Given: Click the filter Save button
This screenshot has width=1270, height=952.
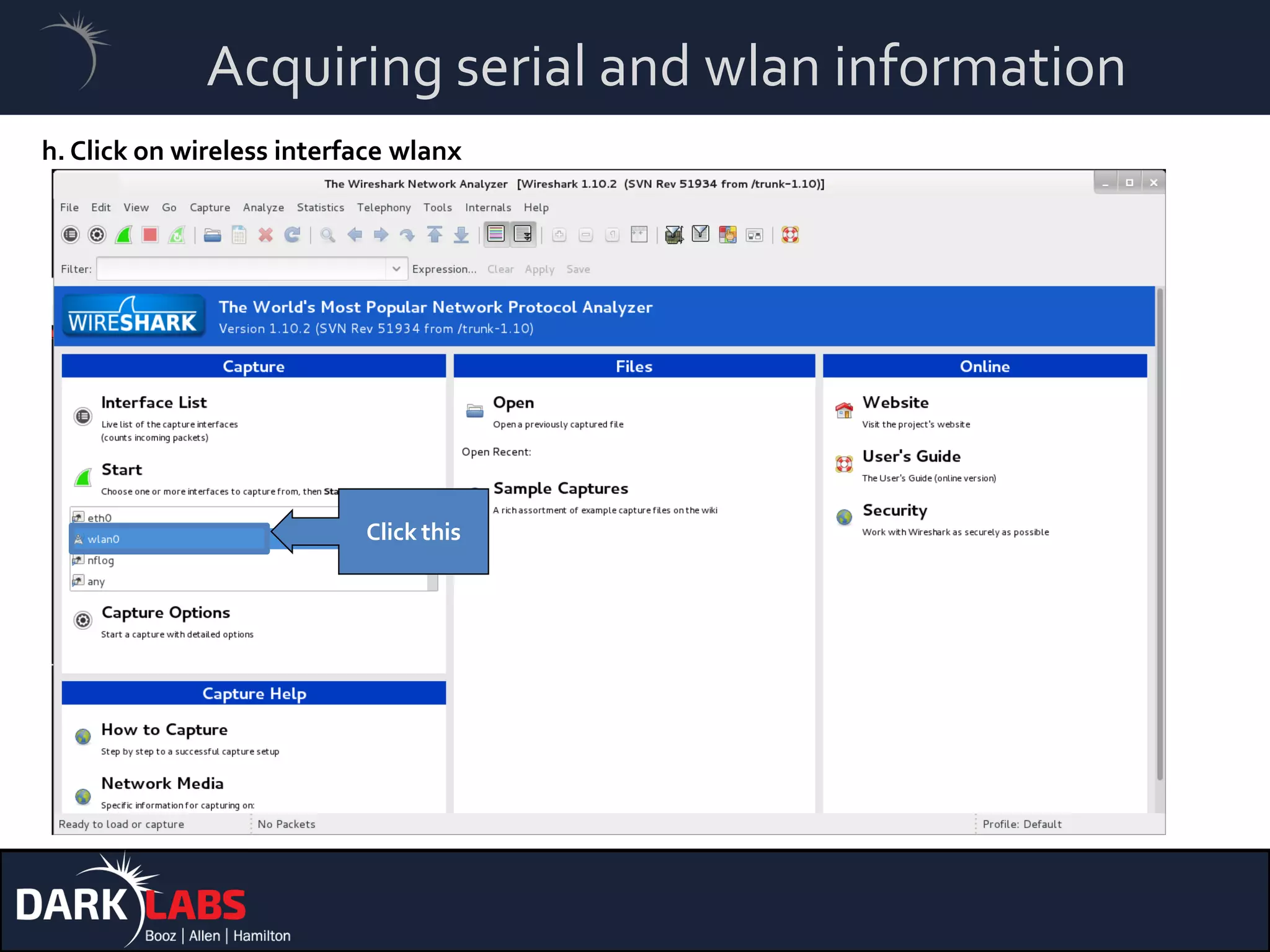Looking at the screenshot, I should coord(578,269).
